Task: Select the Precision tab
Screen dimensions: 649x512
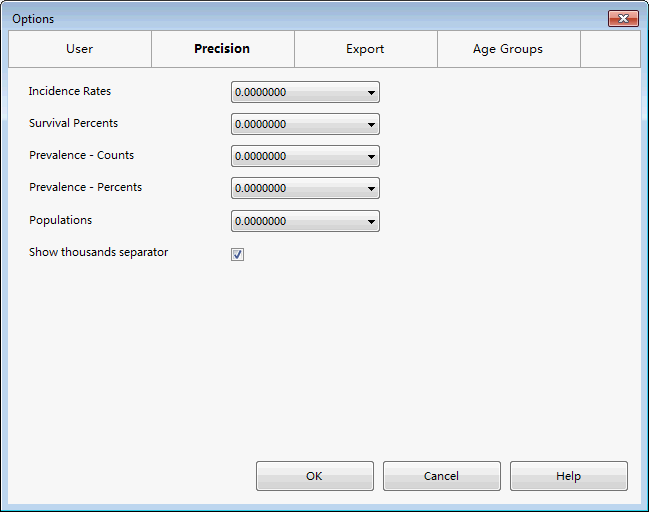Action: [x=222, y=49]
